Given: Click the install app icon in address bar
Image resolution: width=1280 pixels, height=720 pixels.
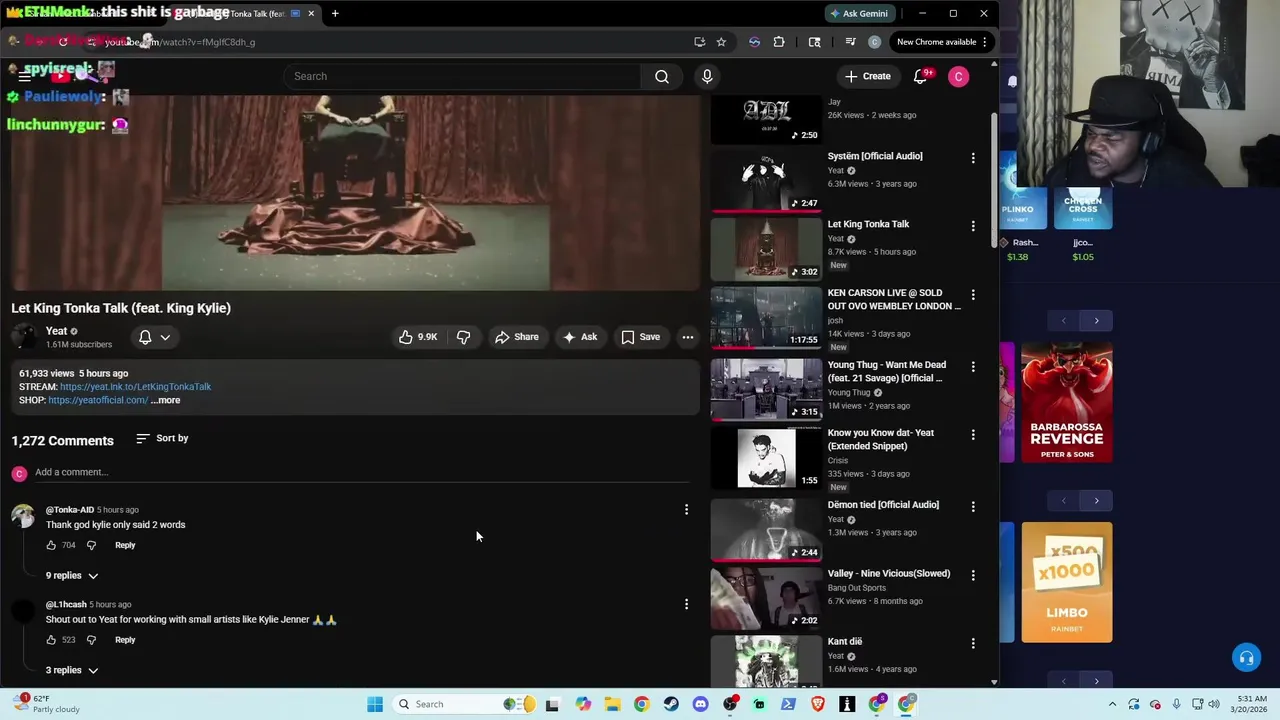Looking at the screenshot, I should pyautogui.click(x=699, y=42).
